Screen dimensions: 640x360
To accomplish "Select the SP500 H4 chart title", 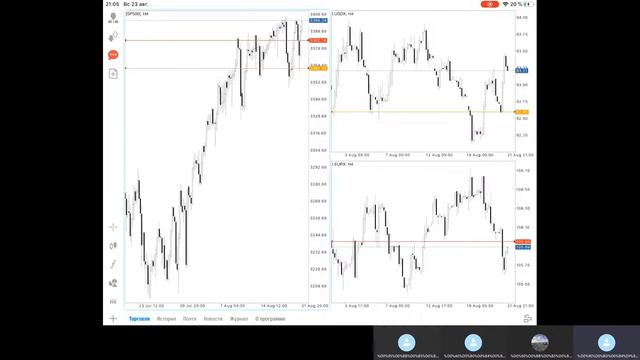I will 137,14.
